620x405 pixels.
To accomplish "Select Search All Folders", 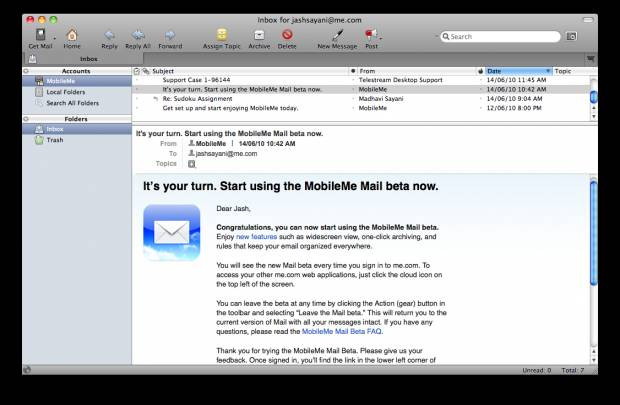I will [x=72, y=103].
